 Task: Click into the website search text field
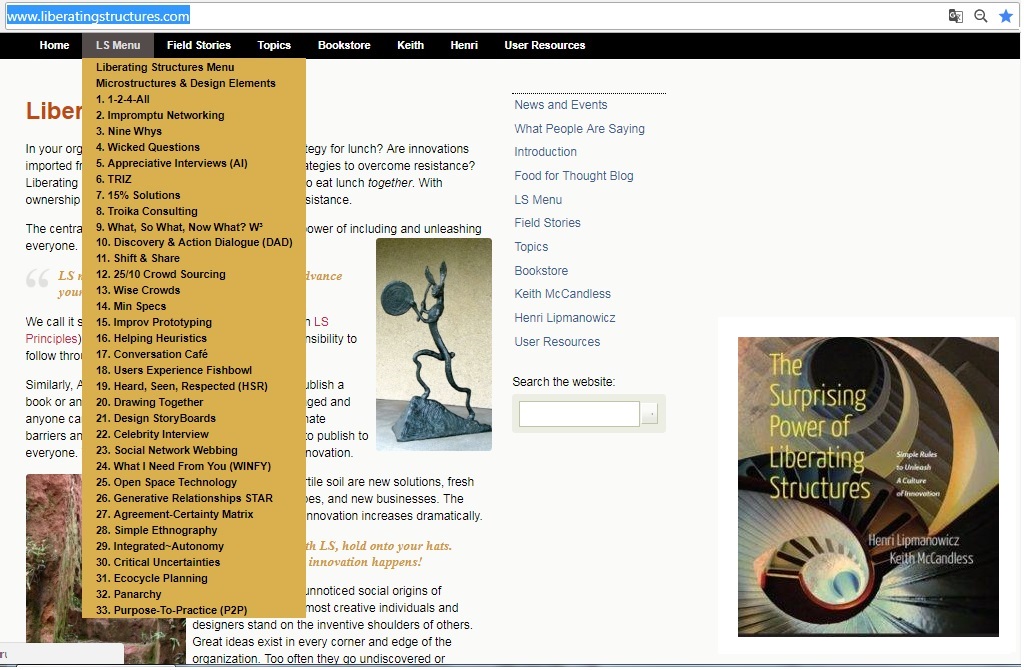click(579, 414)
